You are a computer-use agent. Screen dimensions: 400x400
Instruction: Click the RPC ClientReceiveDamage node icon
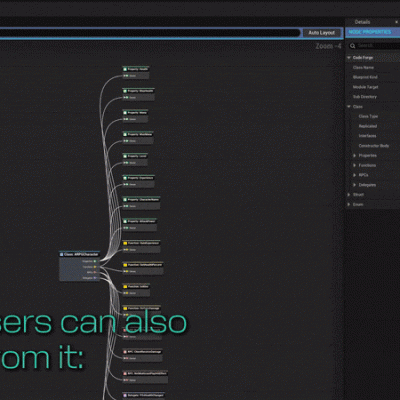click(x=125, y=352)
